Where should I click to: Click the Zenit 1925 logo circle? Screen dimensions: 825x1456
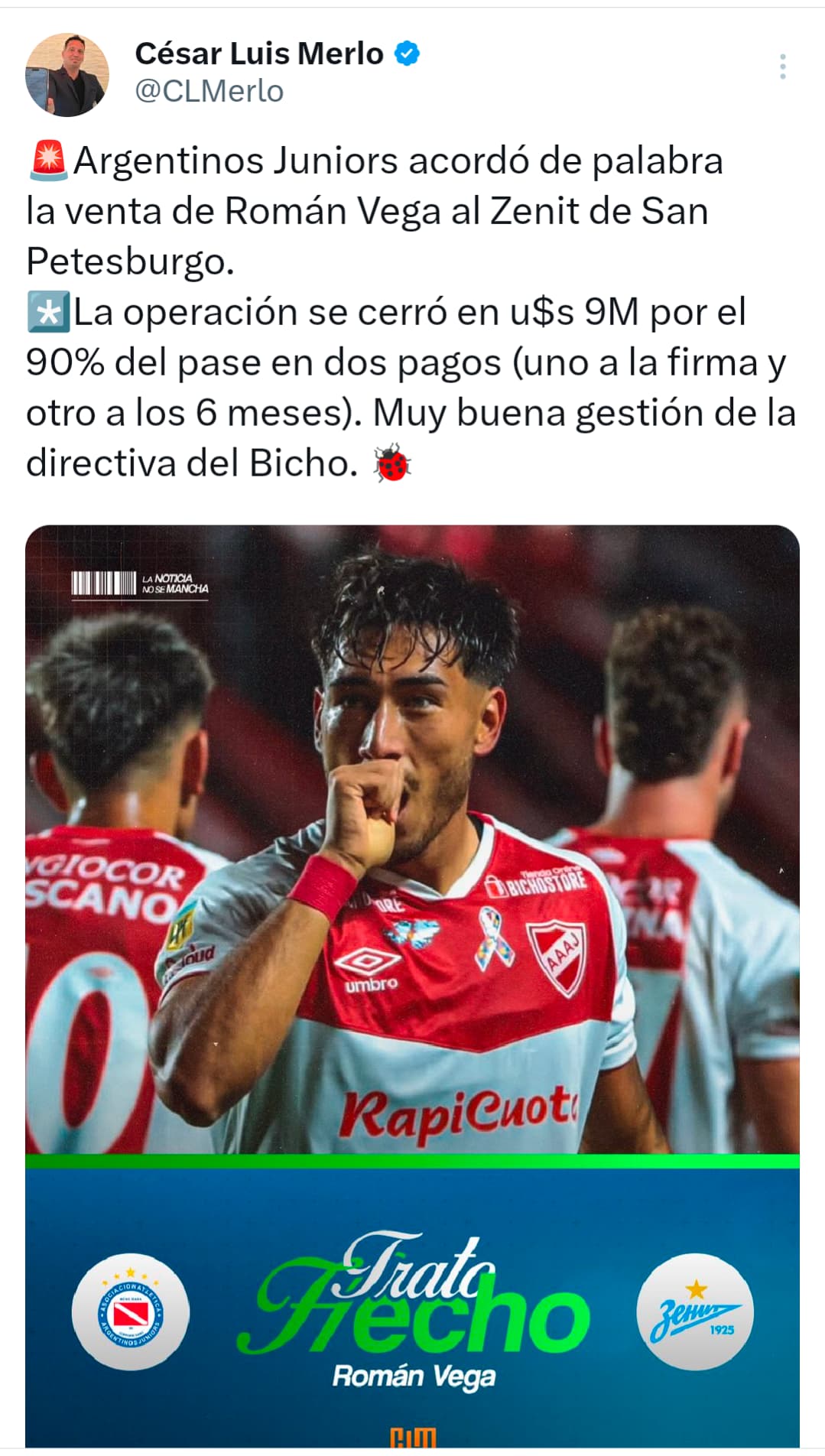(x=695, y=1312)
